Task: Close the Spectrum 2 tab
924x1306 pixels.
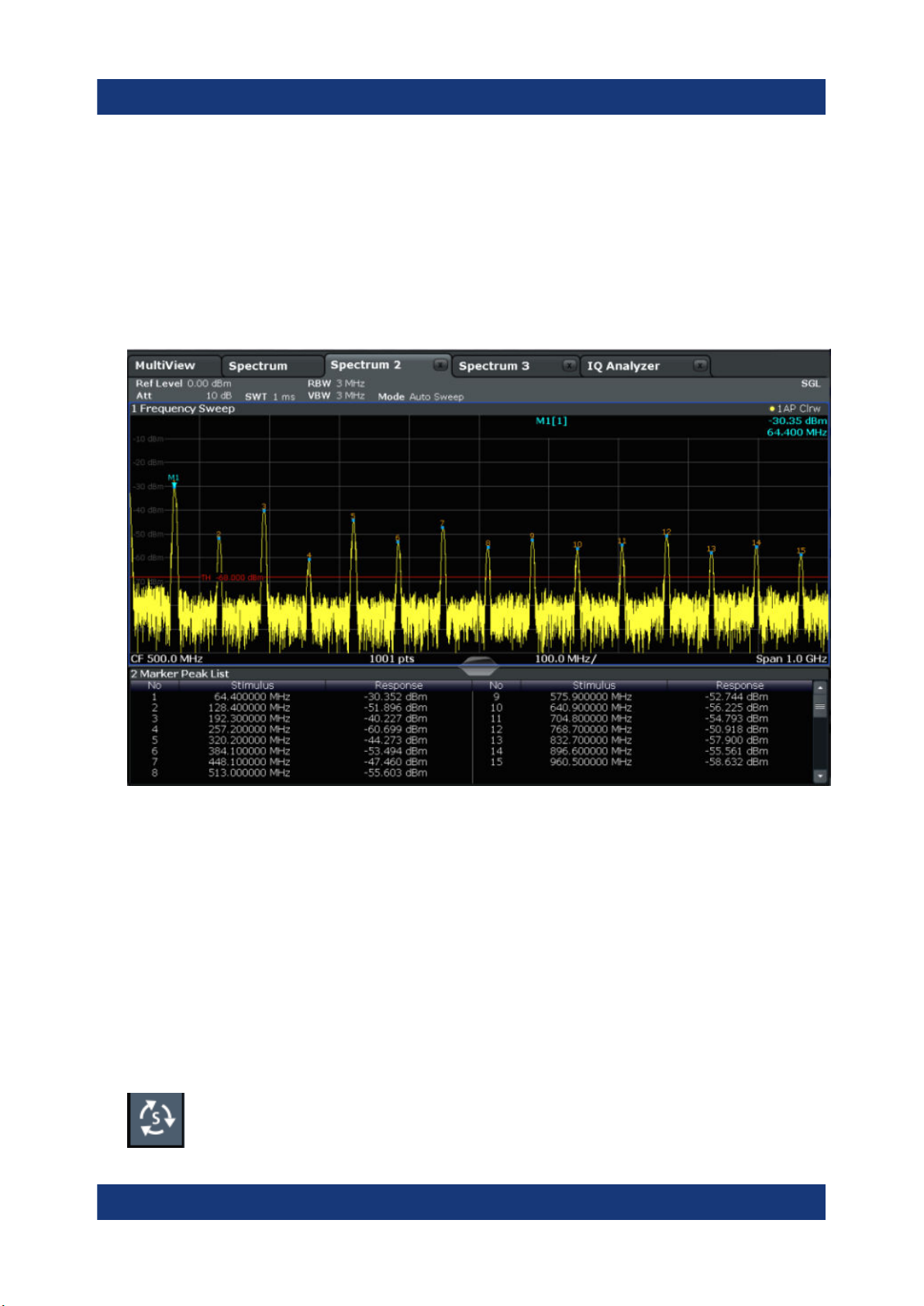Action: coord(440,365)
